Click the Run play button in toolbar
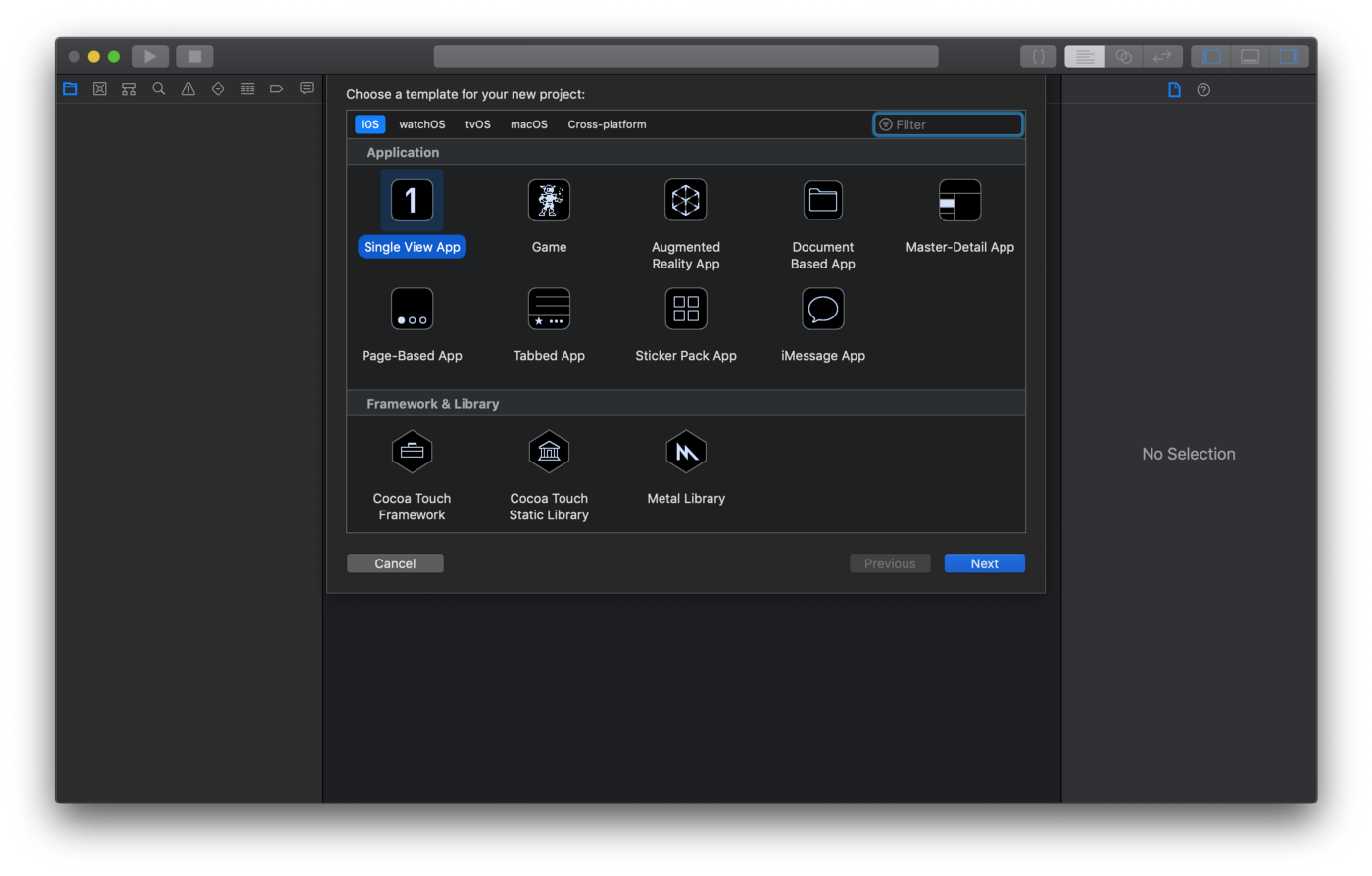The height and width of the screenshot is (876, 1372). click(x=150, y=57)
